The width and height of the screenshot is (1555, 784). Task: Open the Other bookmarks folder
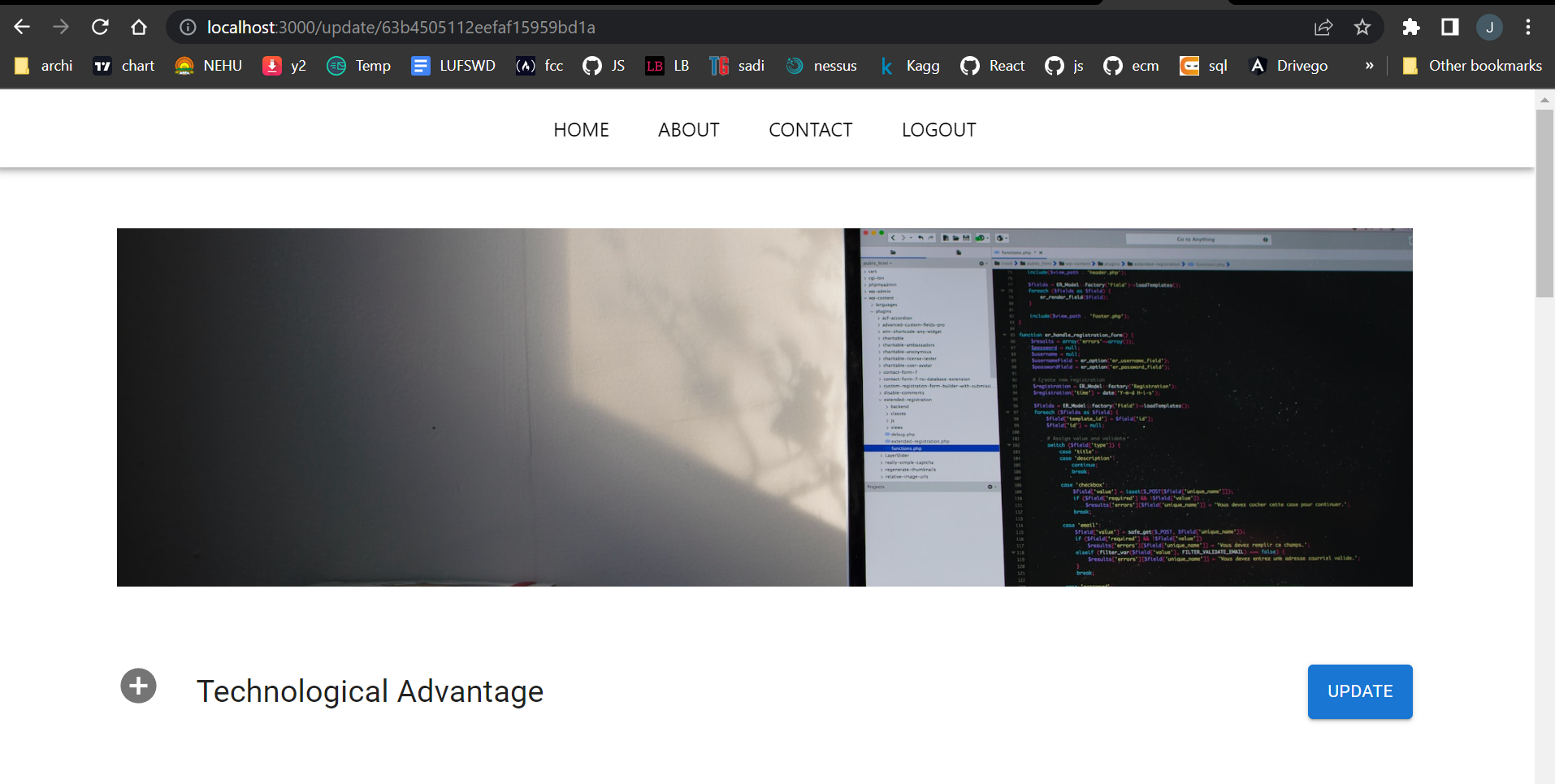[x=1472, y=66]
